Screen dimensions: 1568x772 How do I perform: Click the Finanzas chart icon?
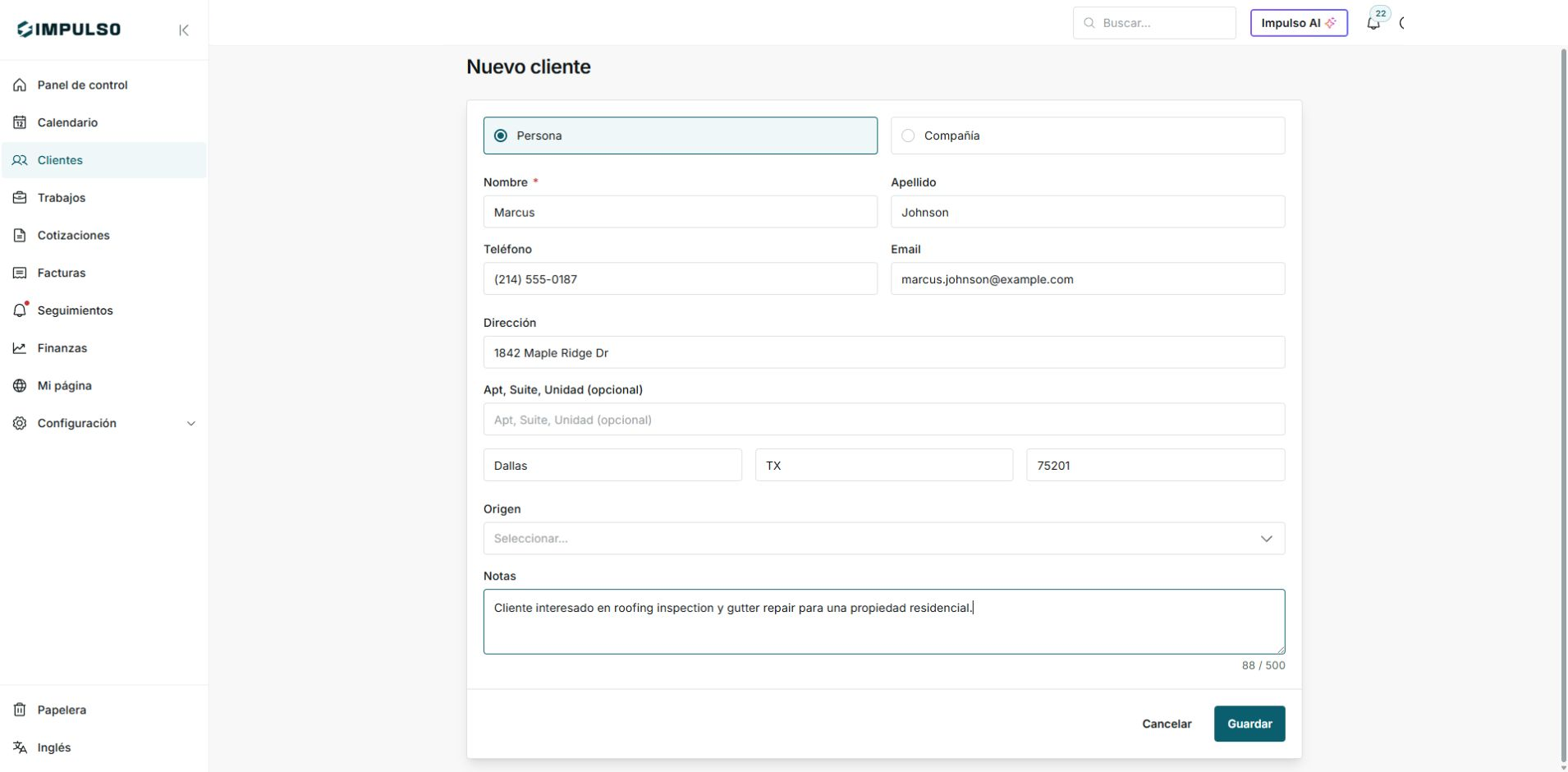pyautogui.click(x=20, y=348)
